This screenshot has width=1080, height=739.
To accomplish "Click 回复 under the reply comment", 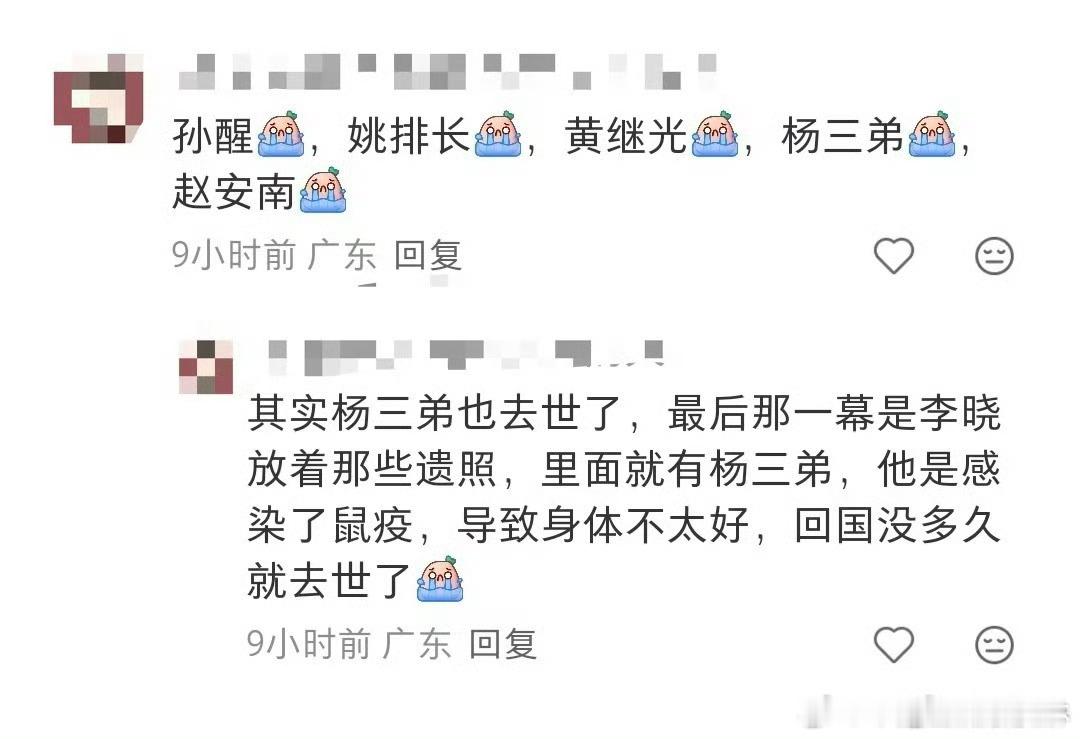I will tap(503, 645).
